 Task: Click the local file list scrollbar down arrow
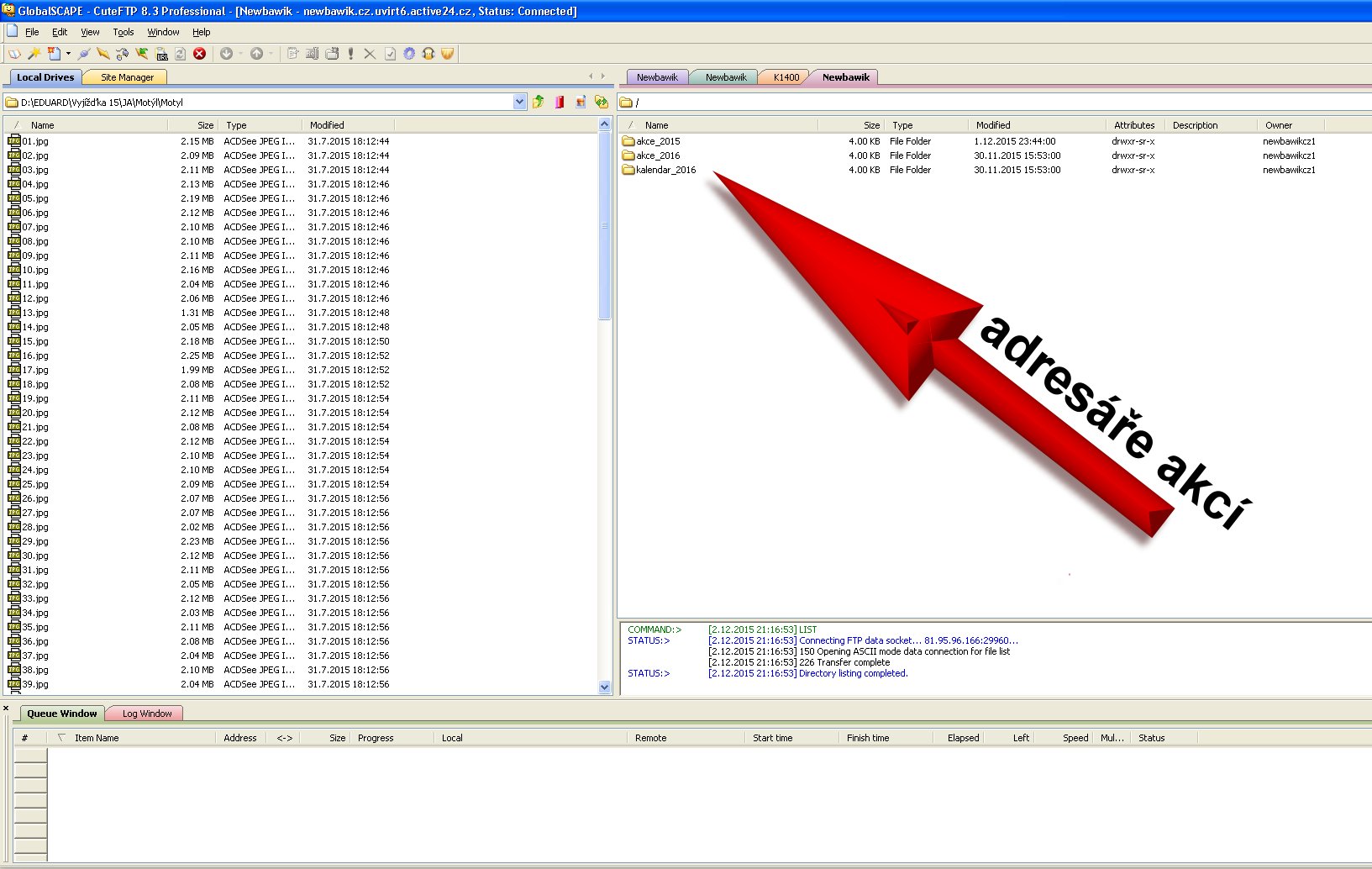coord(605,687)
